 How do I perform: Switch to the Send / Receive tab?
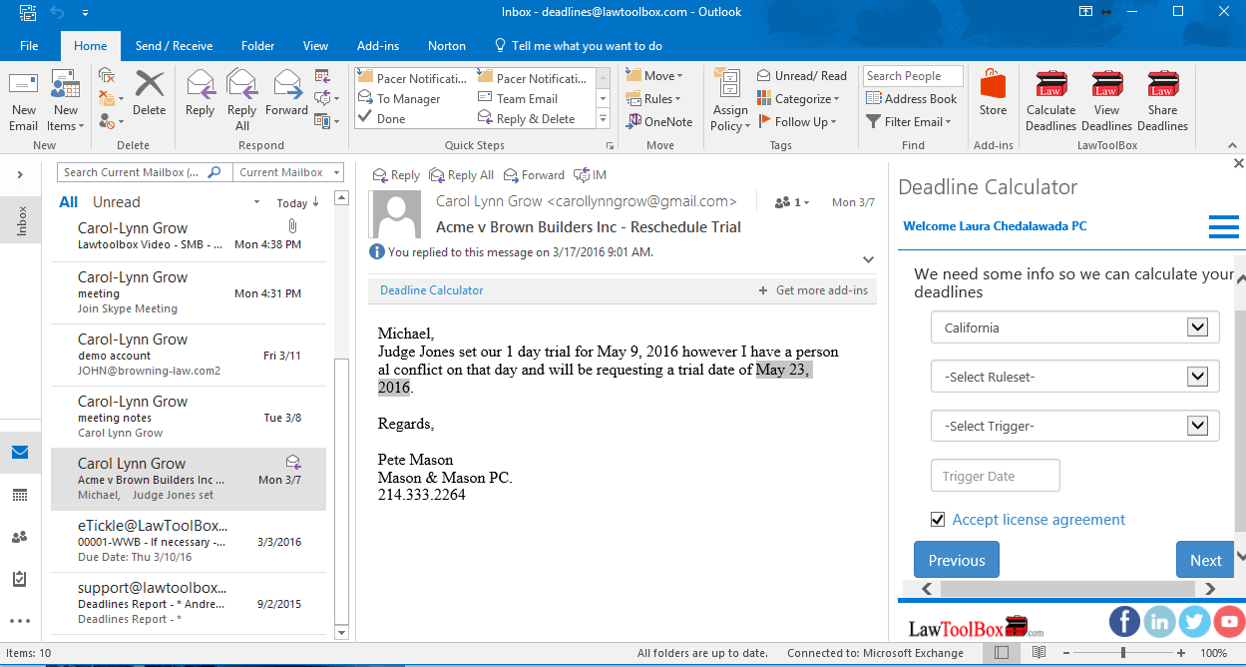pyautogui.click(x=174, y=46)
